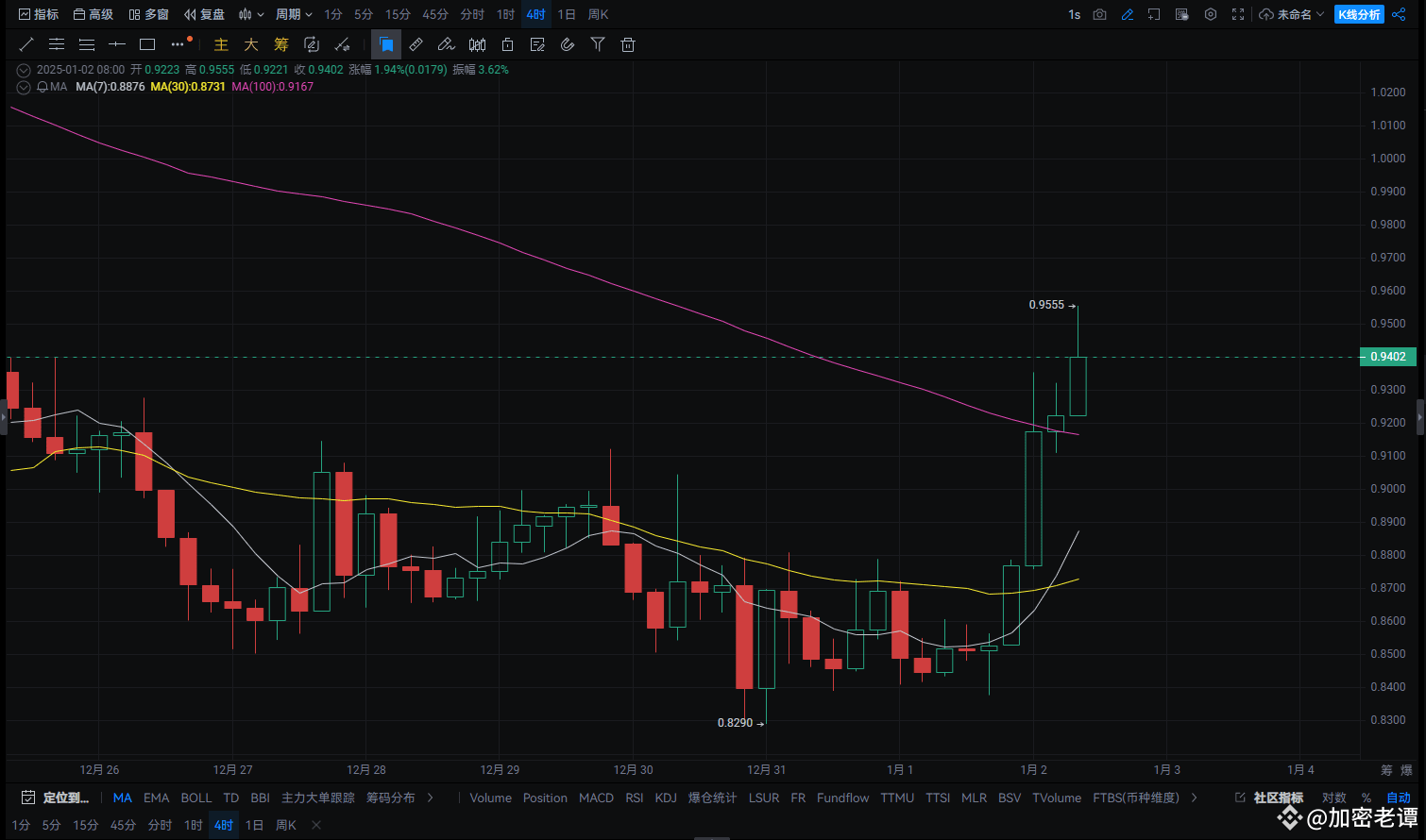Click the 大 marker icon
Image resolution: width=1426 pixels, height=840 pixels.
point(251,44)
